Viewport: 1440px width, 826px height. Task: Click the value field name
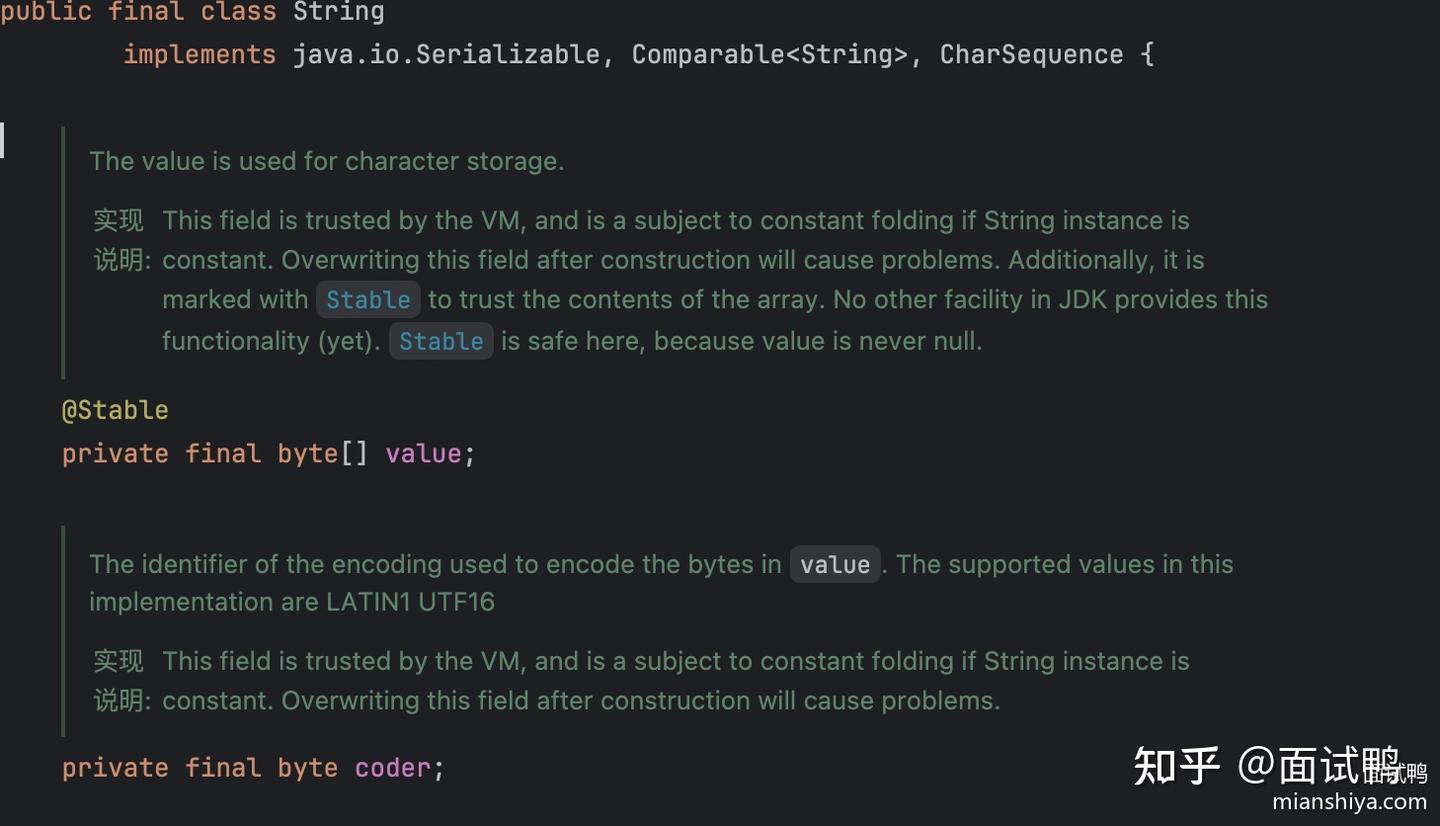[x=424, y=453]
